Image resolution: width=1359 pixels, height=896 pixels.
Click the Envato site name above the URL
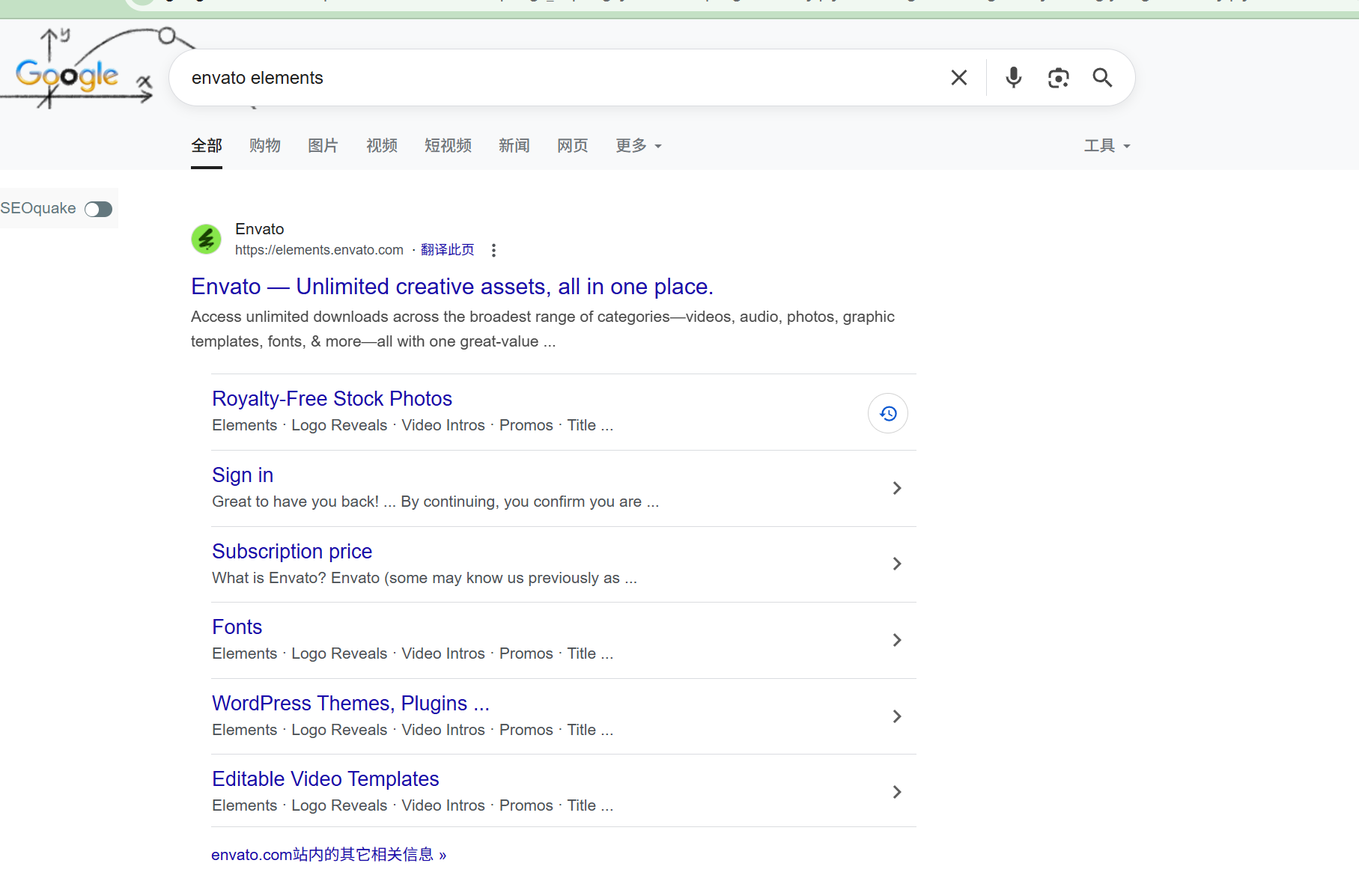(x=260, y=229)
